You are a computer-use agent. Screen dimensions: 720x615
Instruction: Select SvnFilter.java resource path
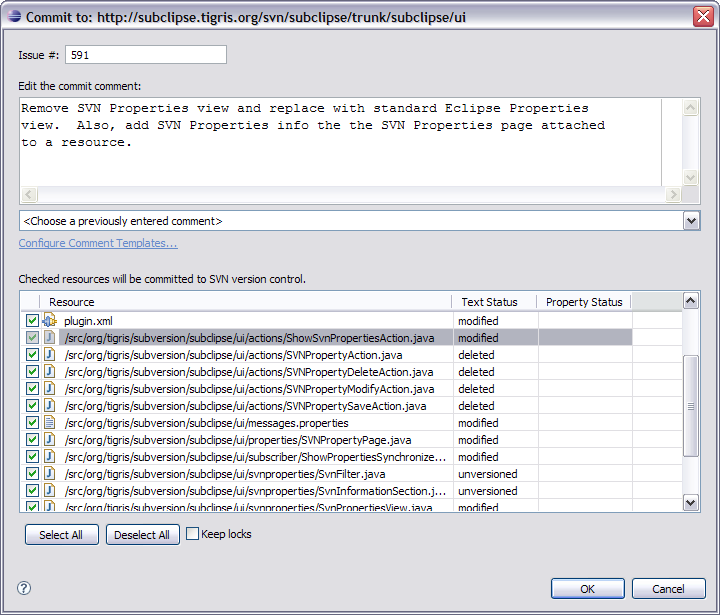point(225,474)
